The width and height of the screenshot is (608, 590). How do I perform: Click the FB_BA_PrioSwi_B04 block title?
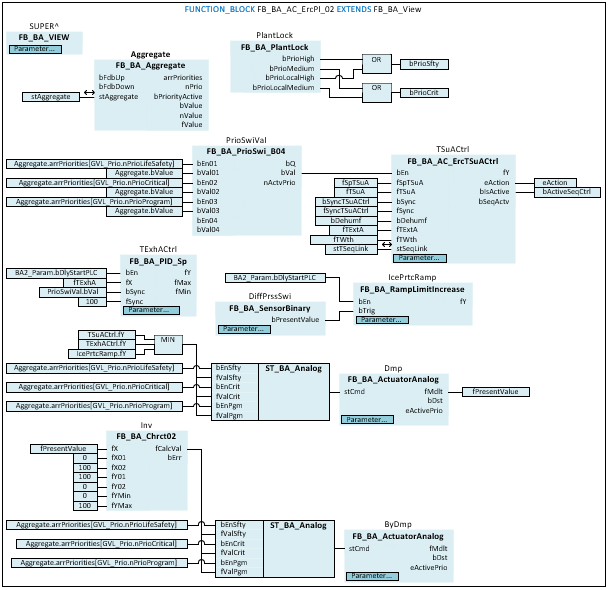[246, 151]
